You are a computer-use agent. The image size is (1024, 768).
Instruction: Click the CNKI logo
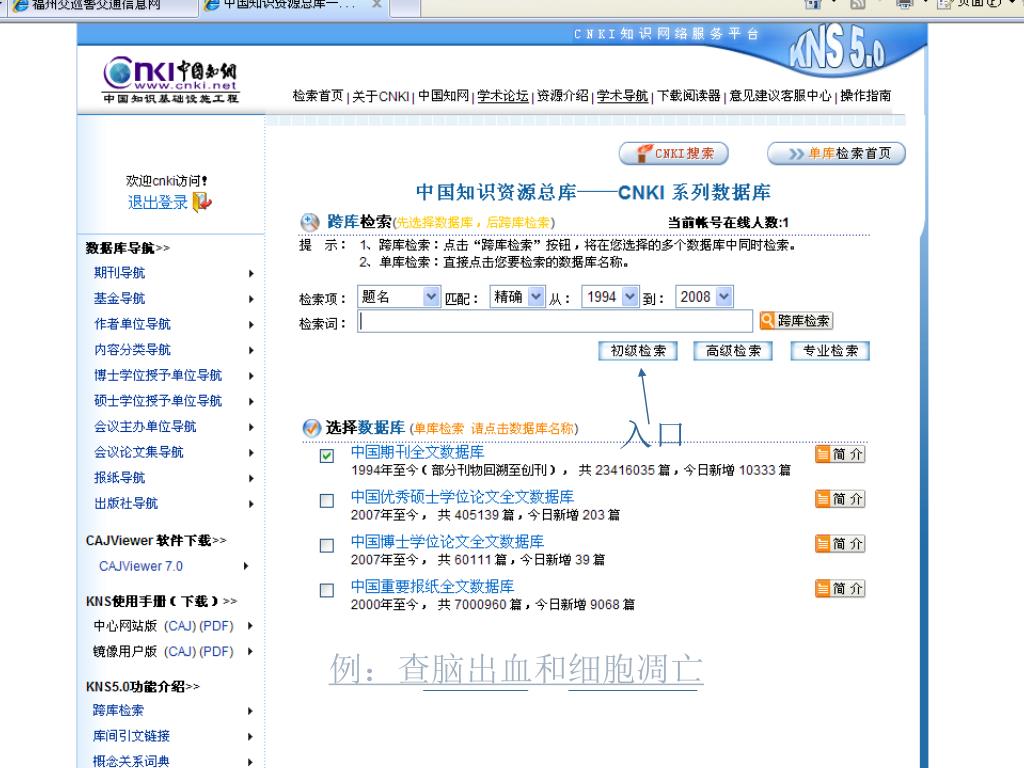(171, 80)
